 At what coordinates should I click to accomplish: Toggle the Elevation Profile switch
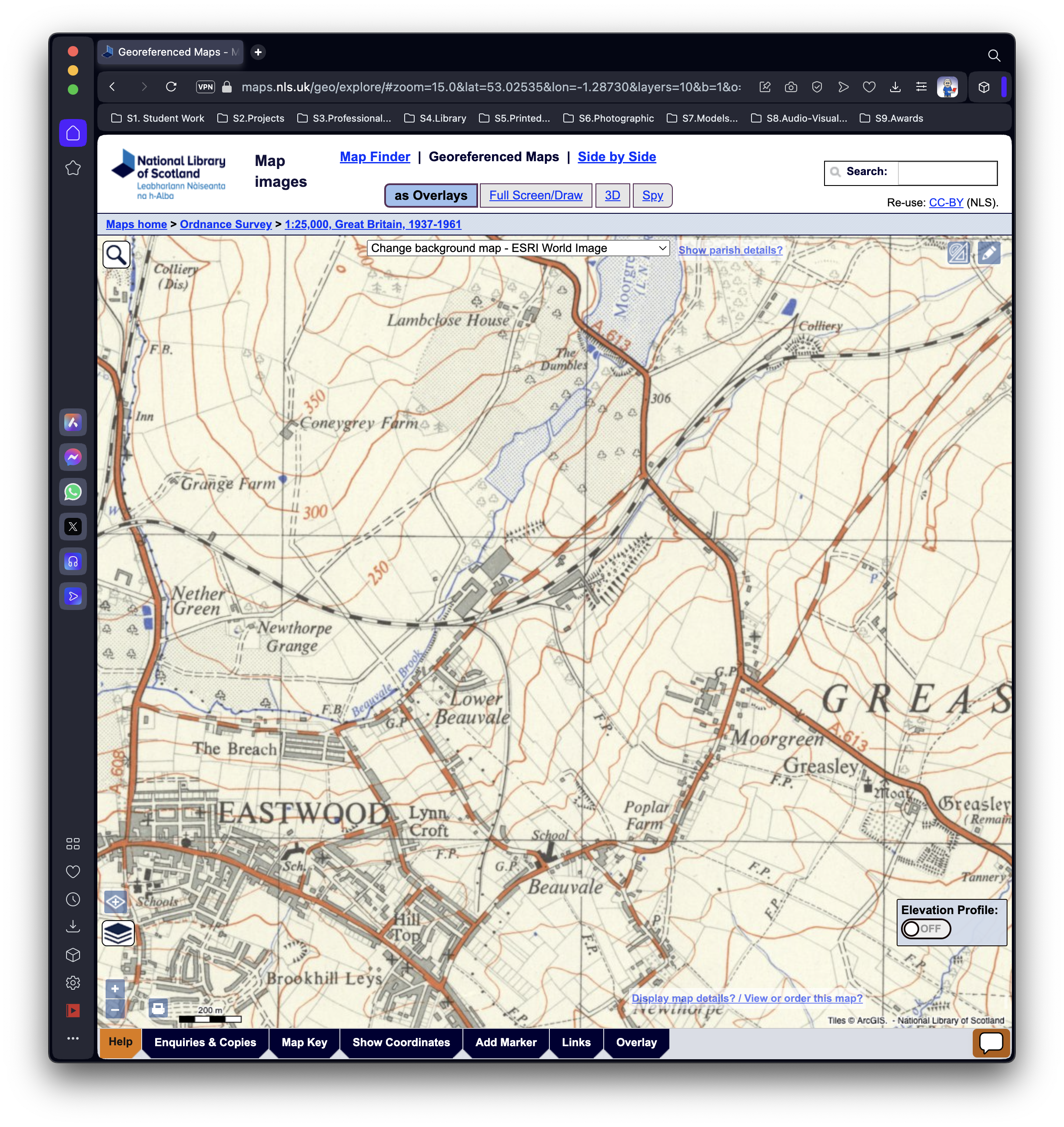[926, 928]
